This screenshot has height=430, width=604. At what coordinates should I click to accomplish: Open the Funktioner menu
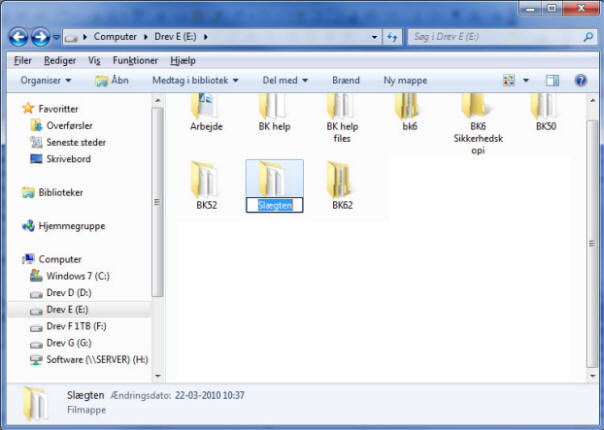135,60
